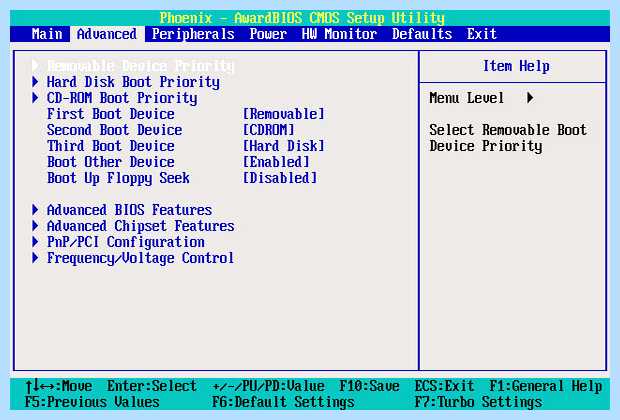Viewport: 620px width, 420px height.
Task: Click the F1:General Help hint
Action: coord(546,386)
